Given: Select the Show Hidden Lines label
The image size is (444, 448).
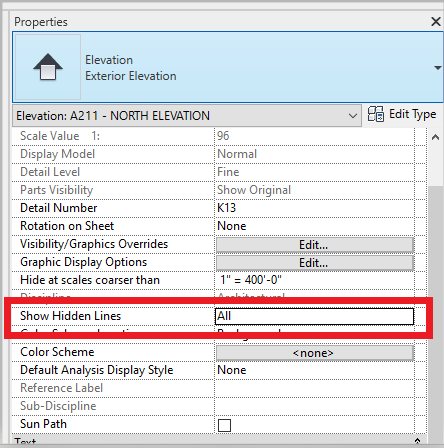Looking at the screenshot, I should click(70, 316).
